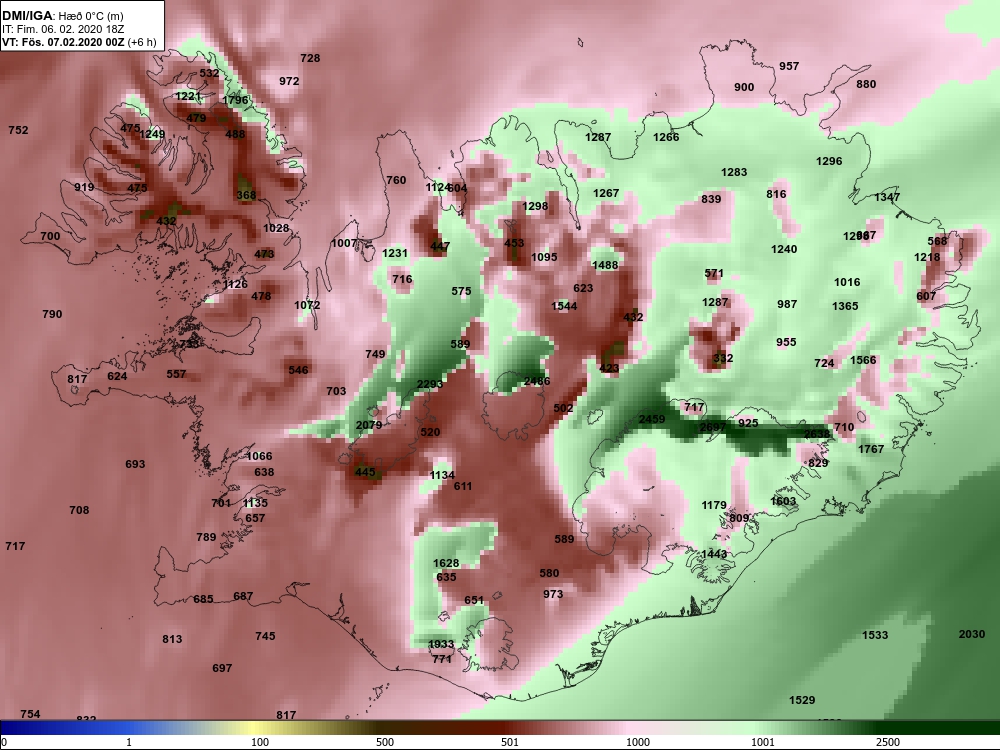Click the map value 2030

pyautogui.click(x=972, y=634)
